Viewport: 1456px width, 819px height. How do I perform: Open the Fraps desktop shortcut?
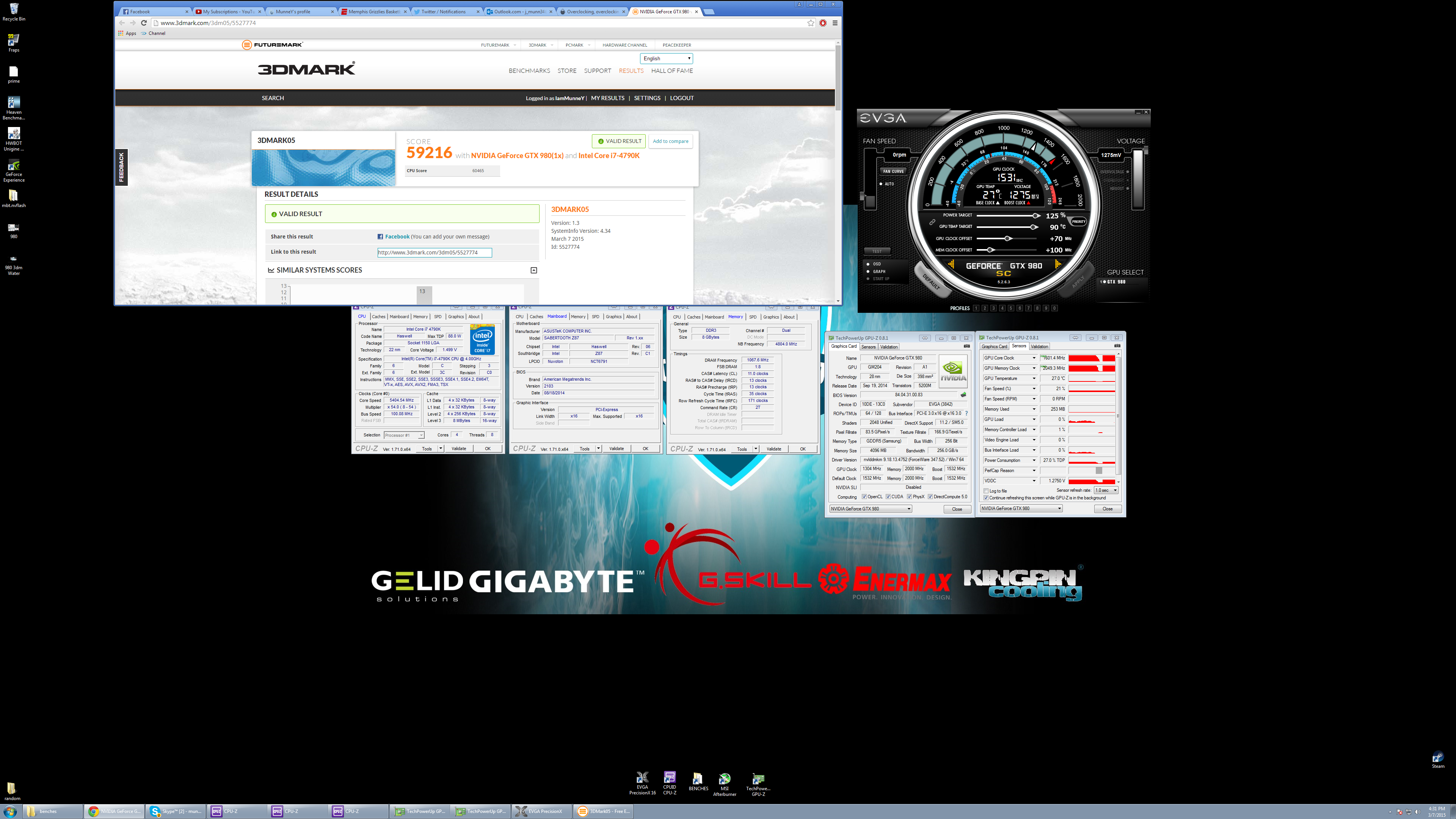pyautogui.click(x=14, y=43)
